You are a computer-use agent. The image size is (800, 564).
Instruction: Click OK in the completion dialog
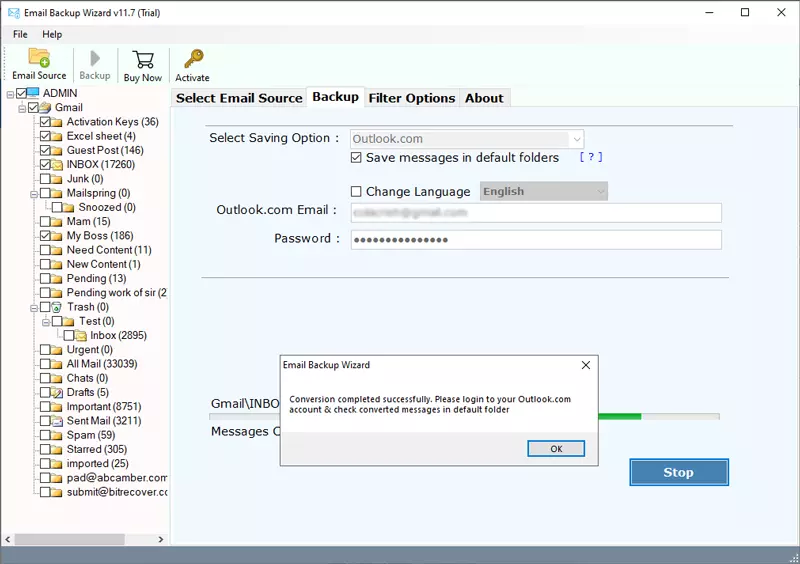556,449
